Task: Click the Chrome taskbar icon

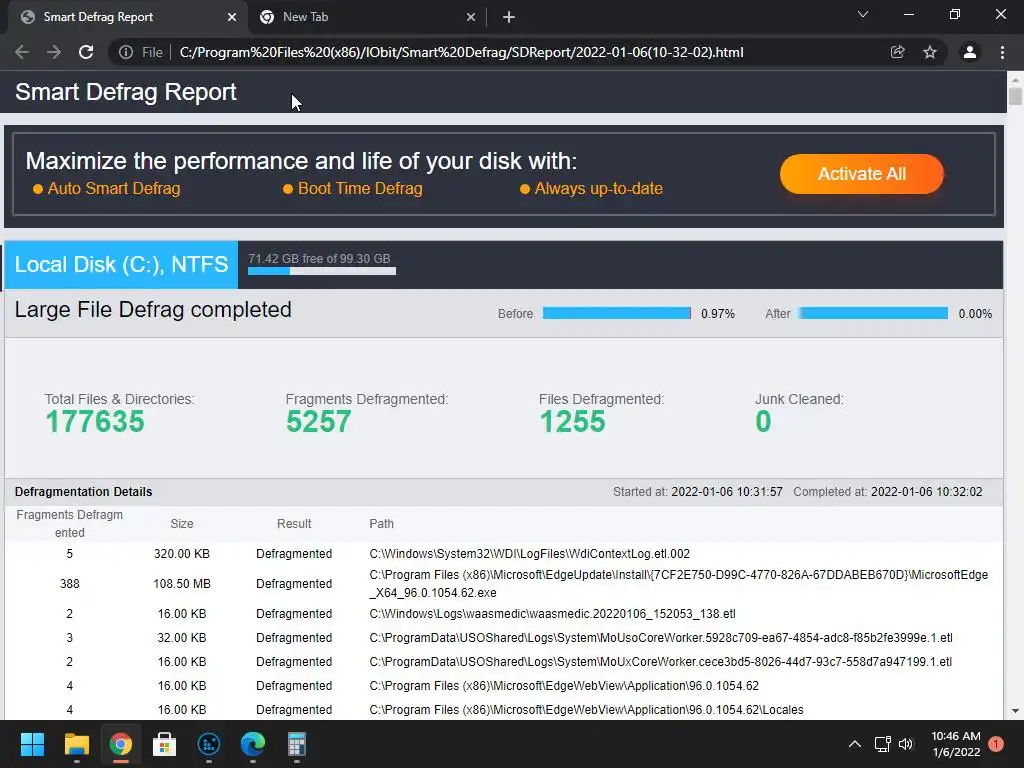Action: tap(121, 744)
